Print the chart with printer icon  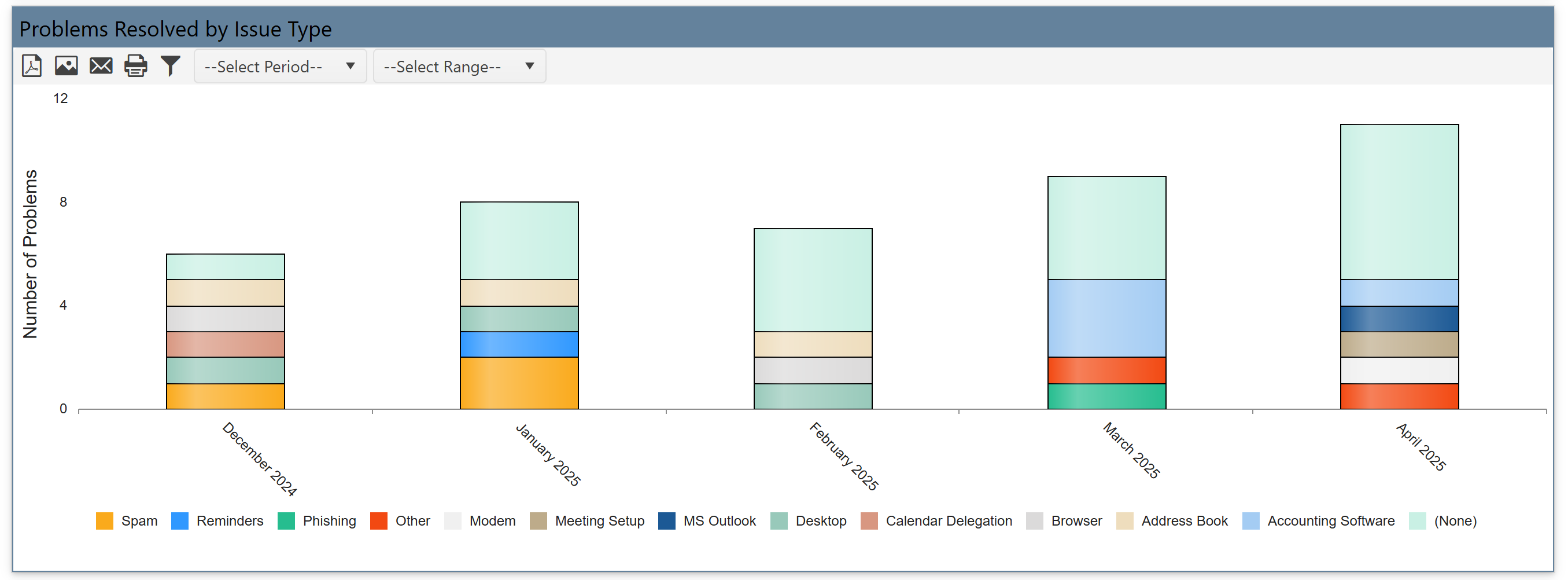136,66
